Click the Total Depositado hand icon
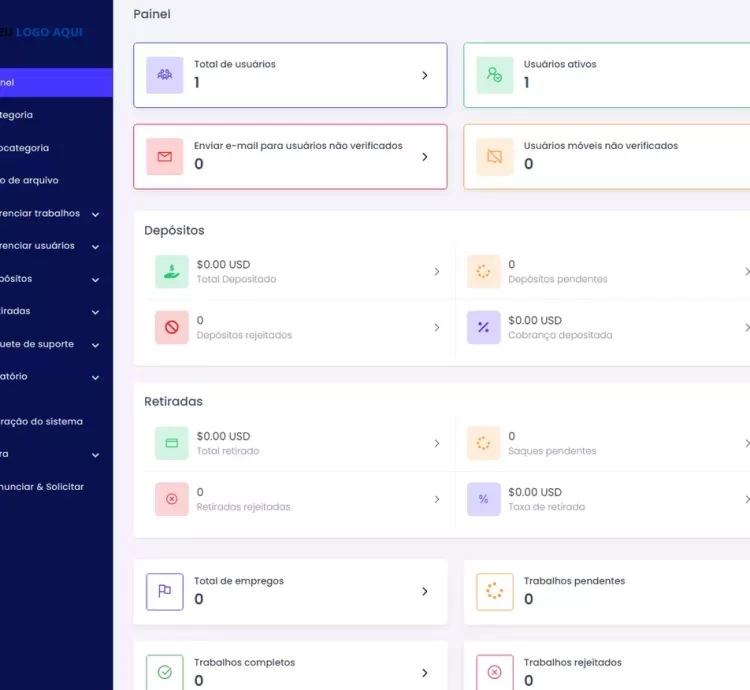This screenshot has height=690, width=750. tap(171, 271)
